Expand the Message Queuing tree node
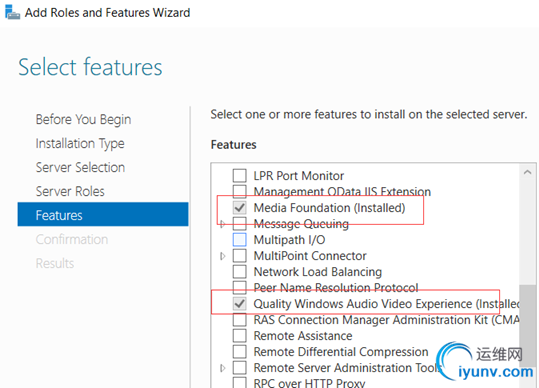The height and width of the screenshot is (388, 539). coord(222,224)
